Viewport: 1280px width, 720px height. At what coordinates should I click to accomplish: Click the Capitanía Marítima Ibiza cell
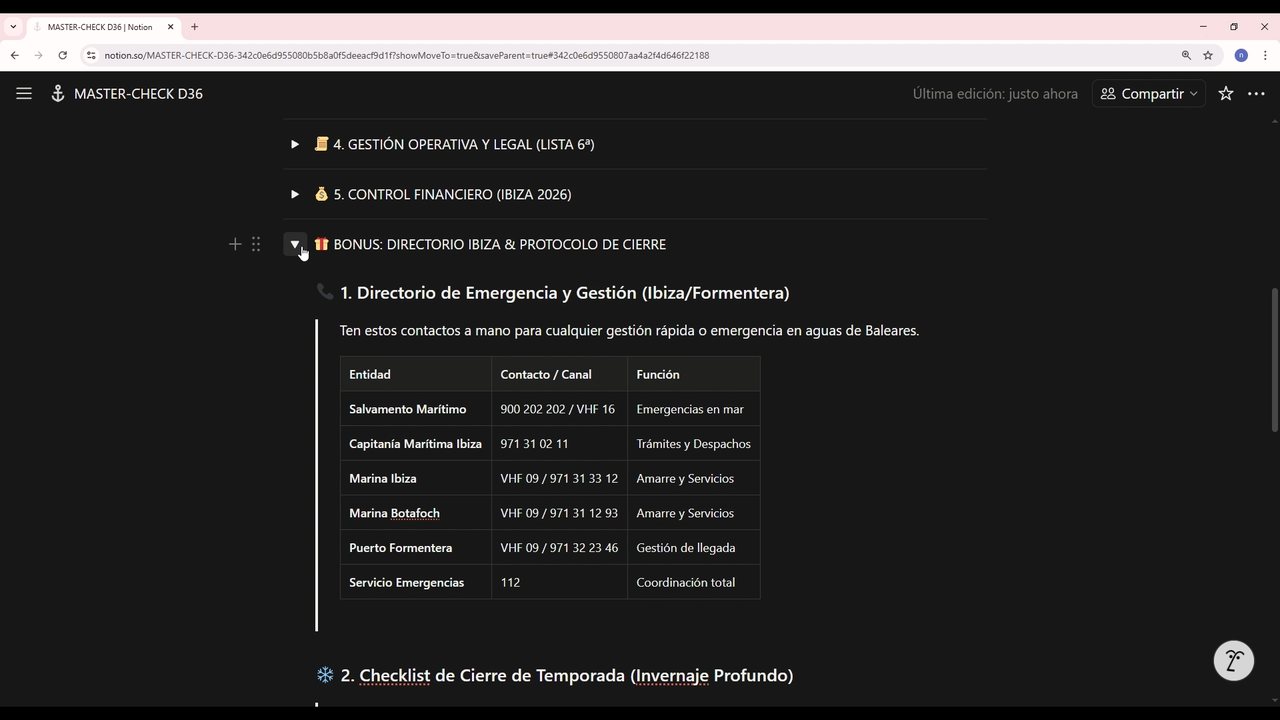point(416,443)
